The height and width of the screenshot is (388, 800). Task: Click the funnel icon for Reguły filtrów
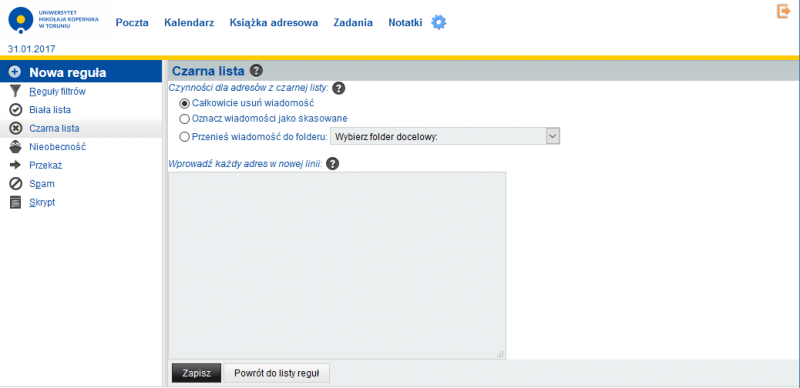pos(16,92)
